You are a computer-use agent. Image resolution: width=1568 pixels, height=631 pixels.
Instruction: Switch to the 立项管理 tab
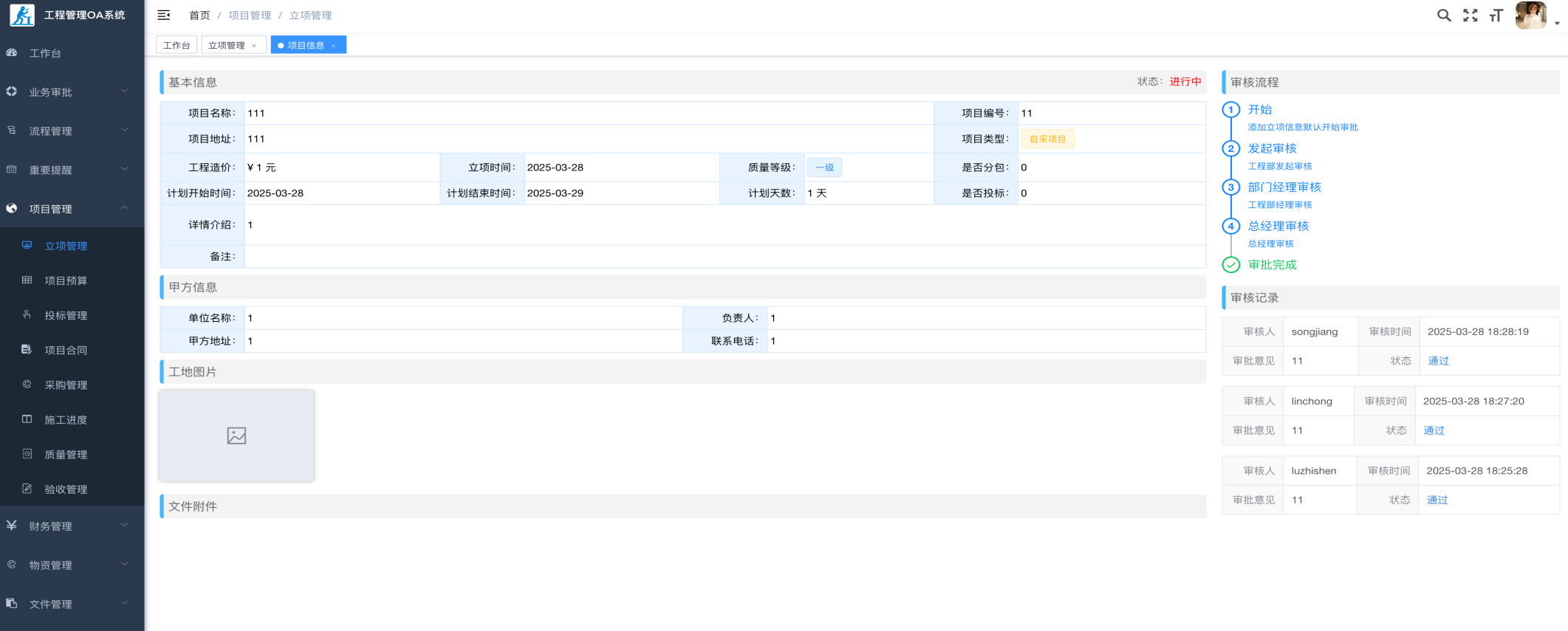226,46
